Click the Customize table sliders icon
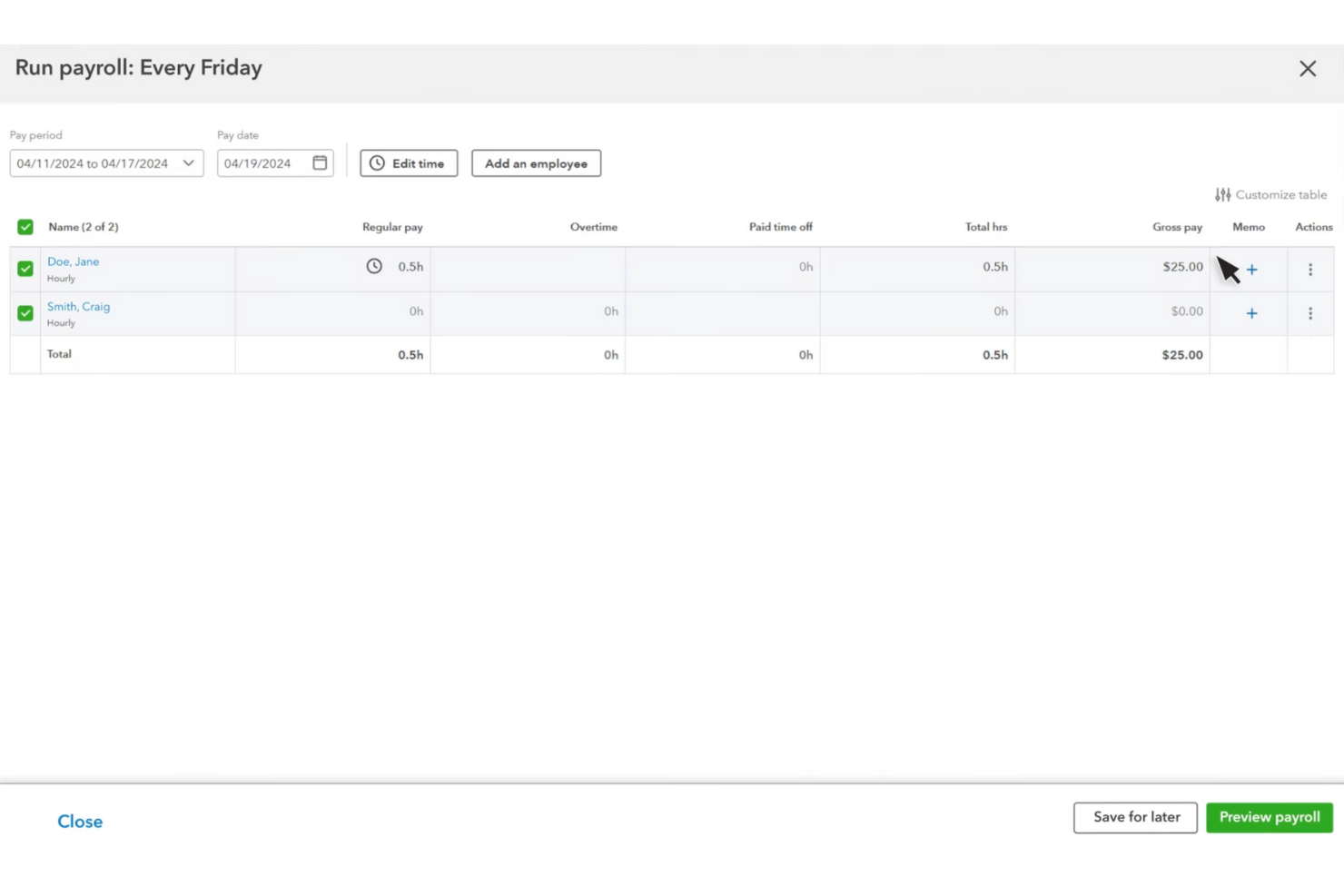Screen dimensions: 1344x896 [1222, 194]
